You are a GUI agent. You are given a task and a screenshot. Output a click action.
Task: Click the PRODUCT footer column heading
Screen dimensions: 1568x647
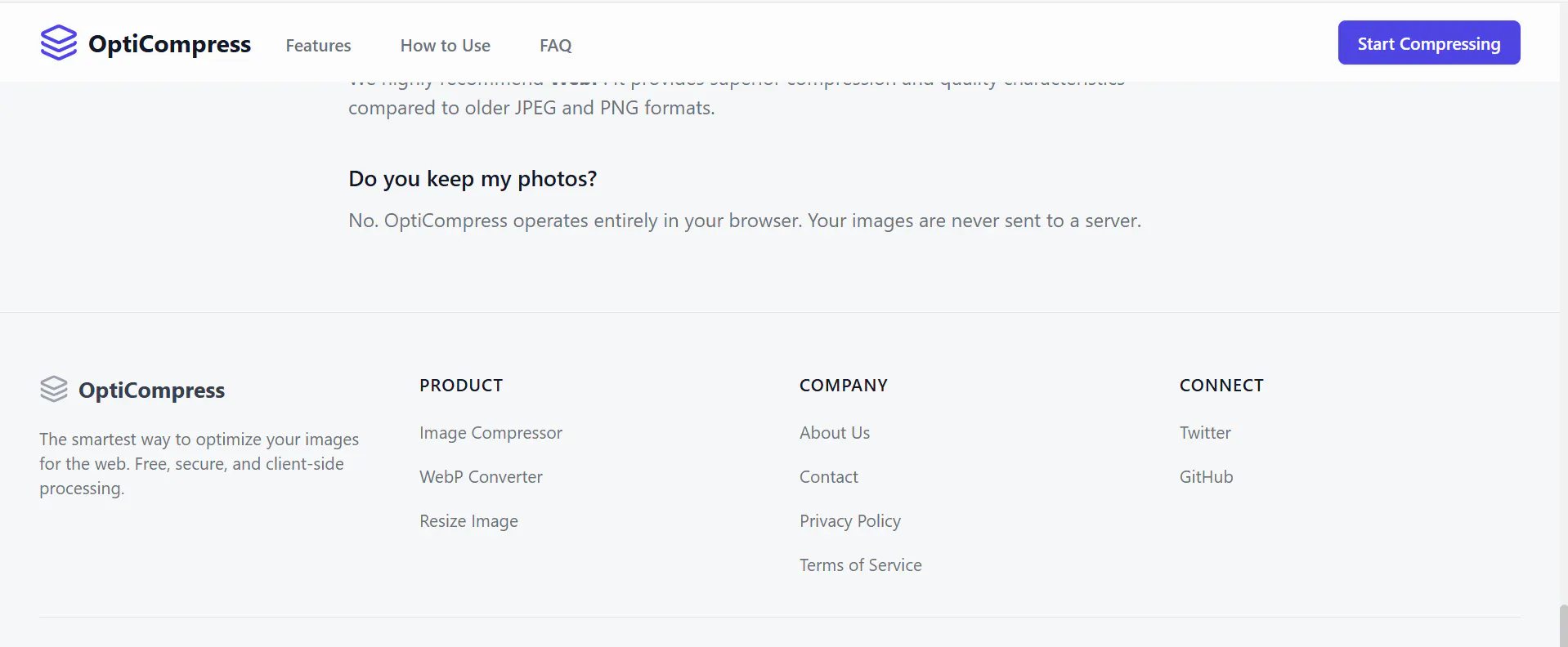(x=461, y=386)
